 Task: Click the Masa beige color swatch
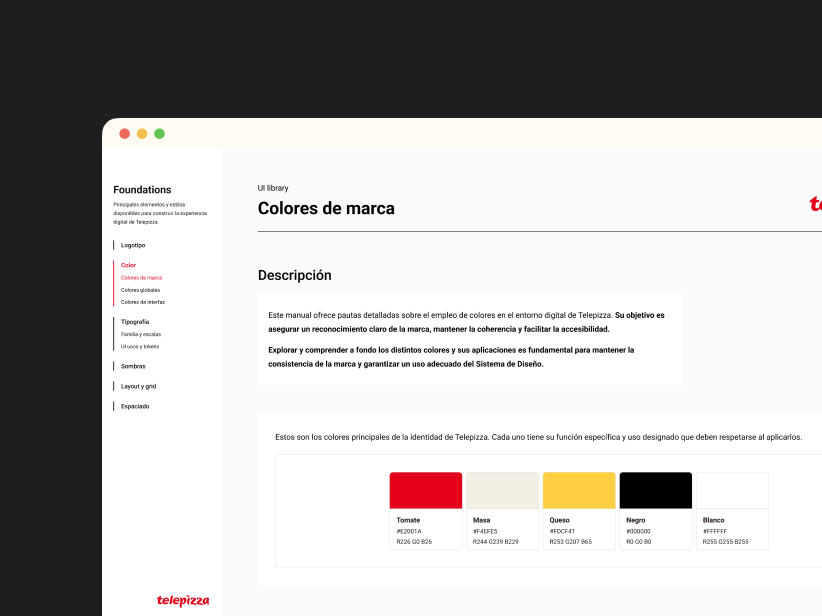point(502,490)
